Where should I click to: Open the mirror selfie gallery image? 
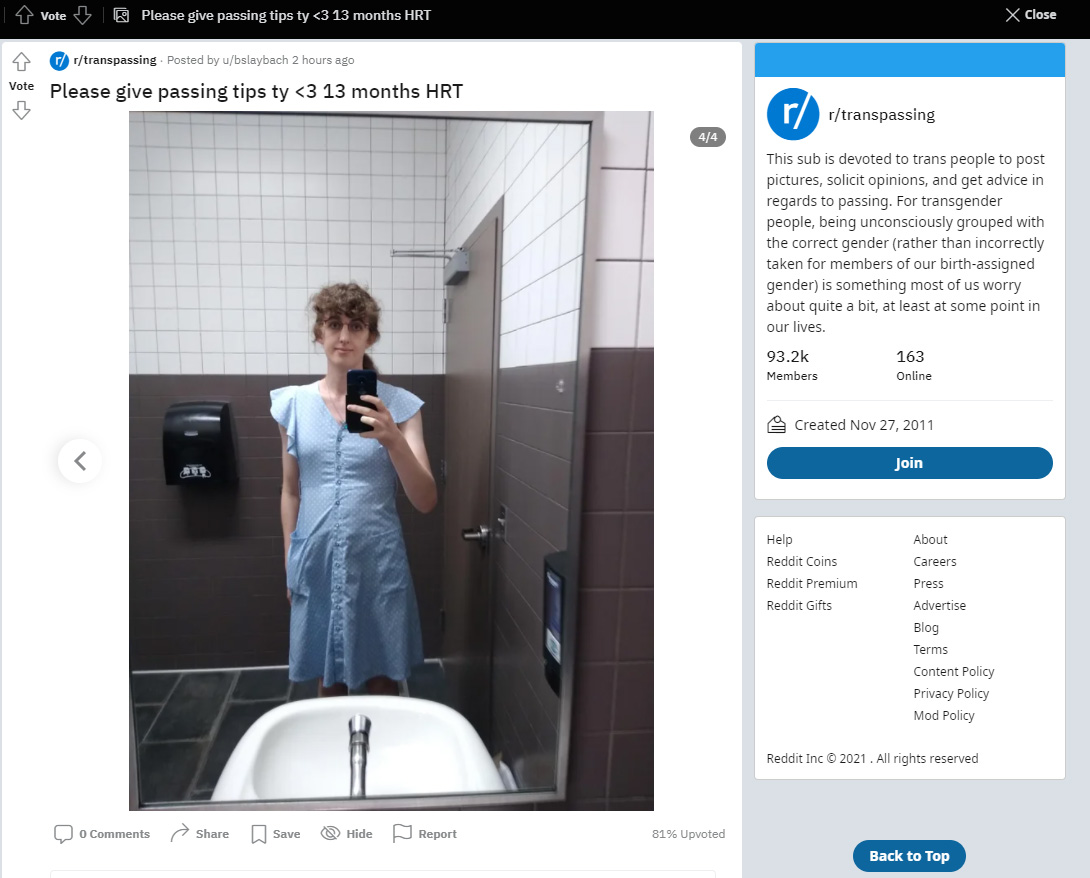391,461
